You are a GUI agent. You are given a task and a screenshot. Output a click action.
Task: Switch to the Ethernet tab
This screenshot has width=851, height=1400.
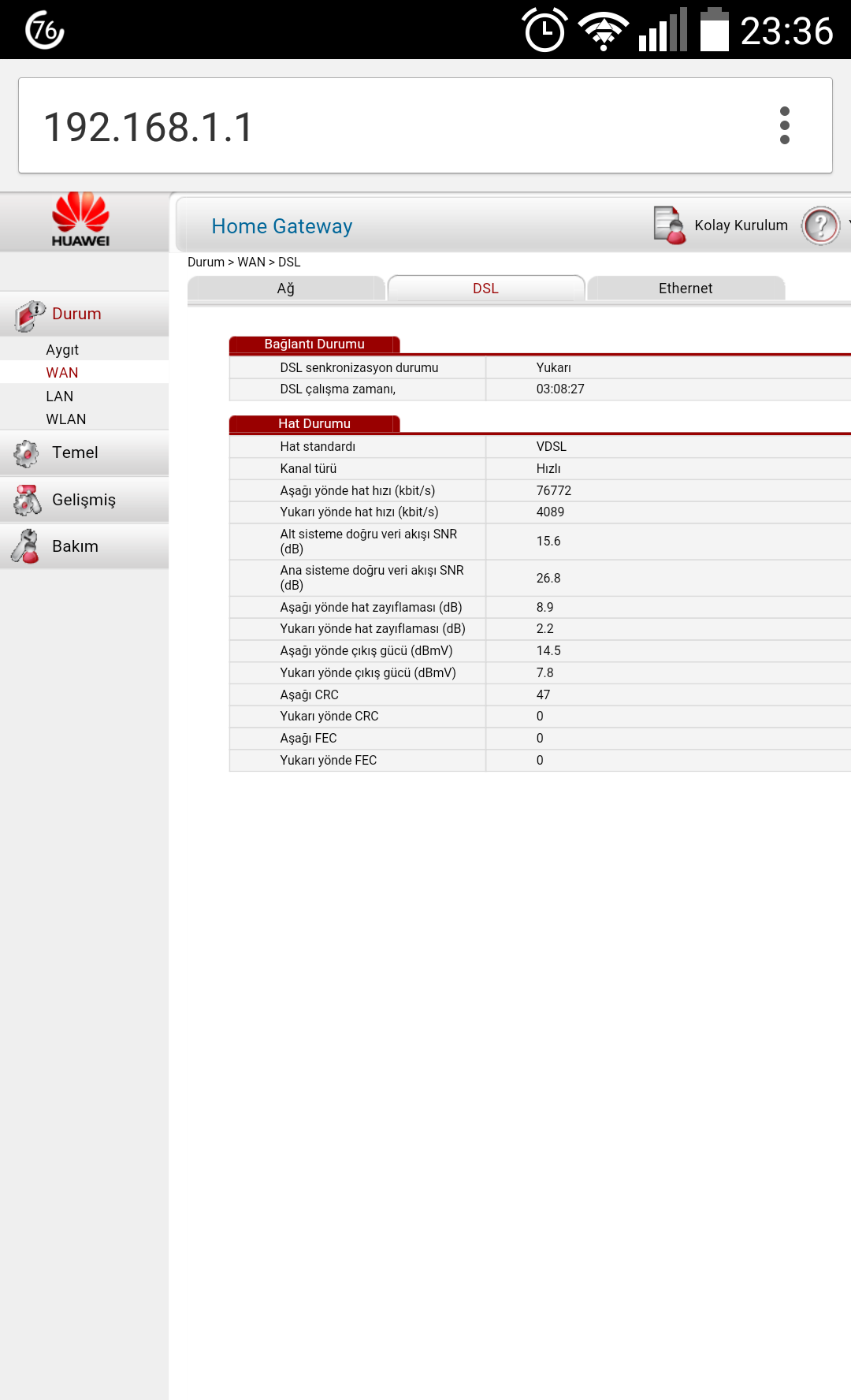(x=686, y=289)
